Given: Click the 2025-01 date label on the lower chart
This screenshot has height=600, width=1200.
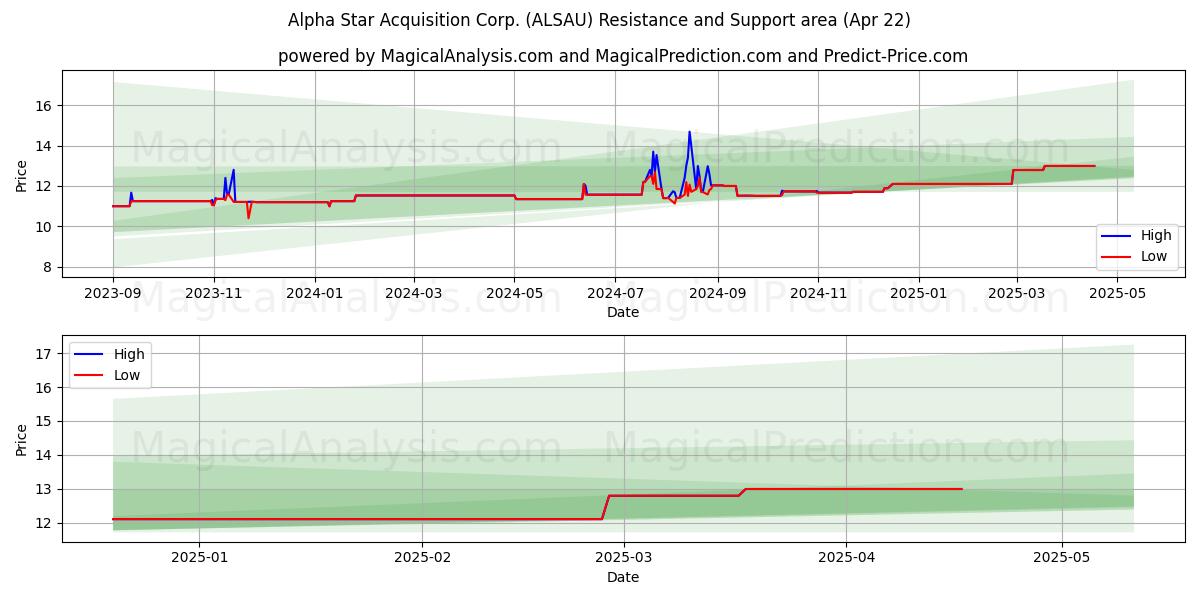Looking at the screenshot, I should tap(199, 559).
